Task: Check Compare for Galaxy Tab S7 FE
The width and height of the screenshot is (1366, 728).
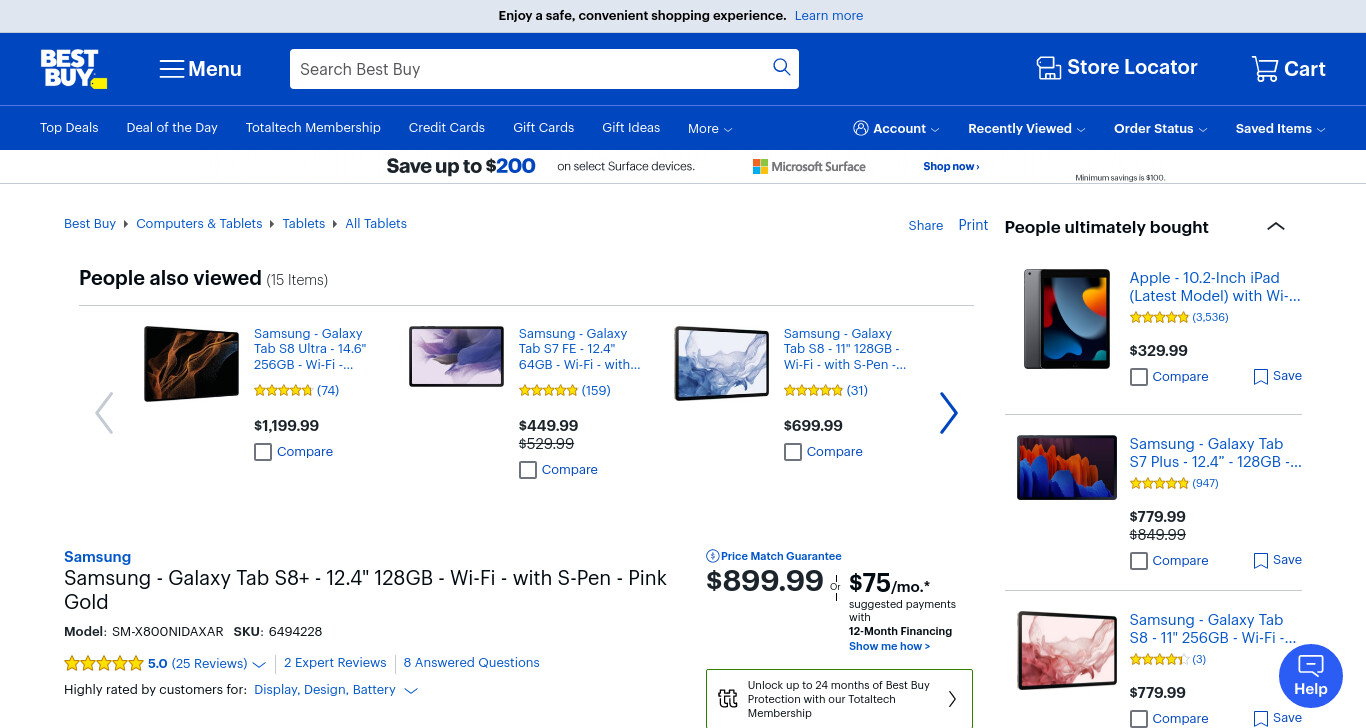Action: pyautogui.click(x=528, y=470)
